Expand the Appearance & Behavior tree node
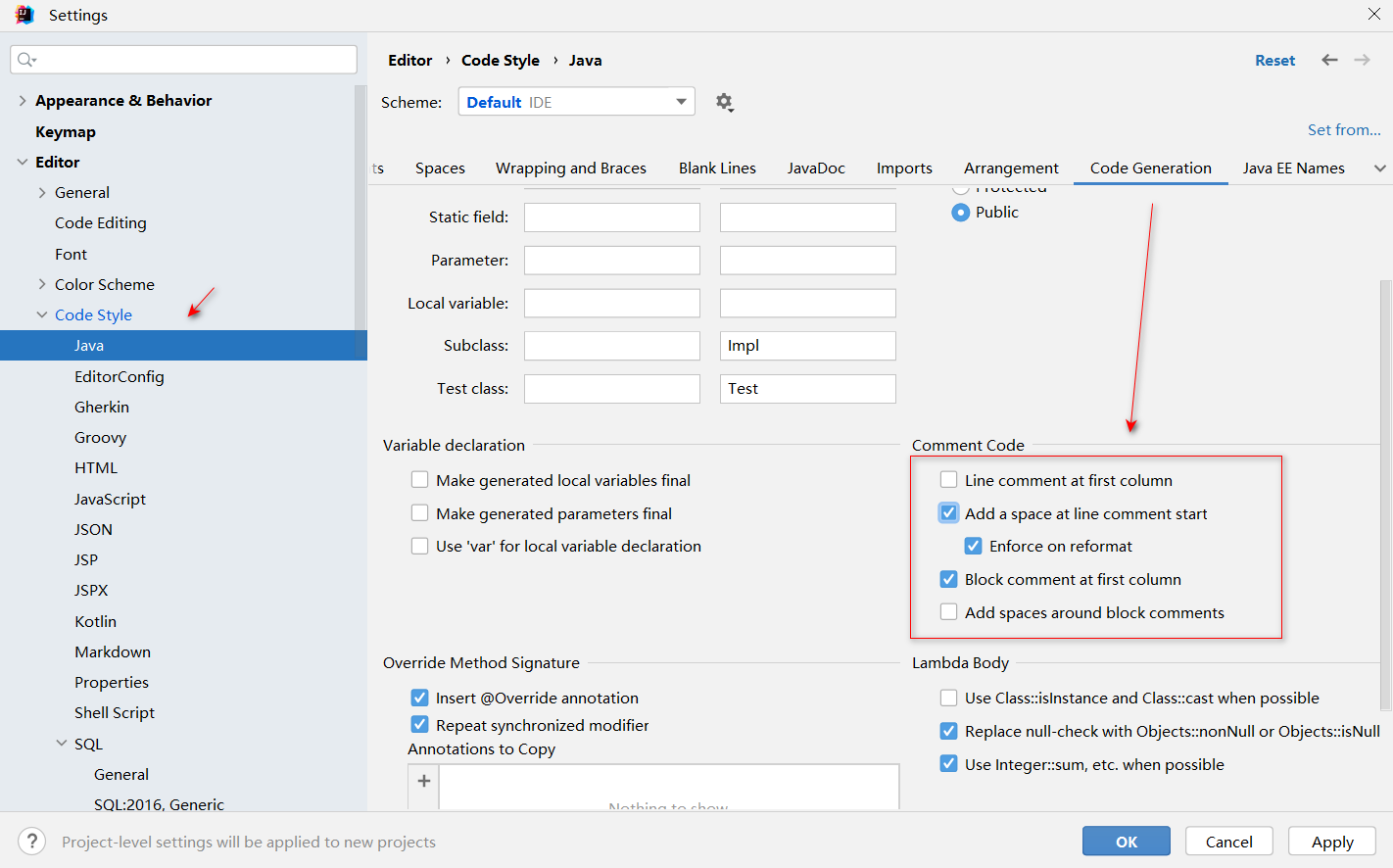Screen dimensions: 1393x868 [23, 101]
